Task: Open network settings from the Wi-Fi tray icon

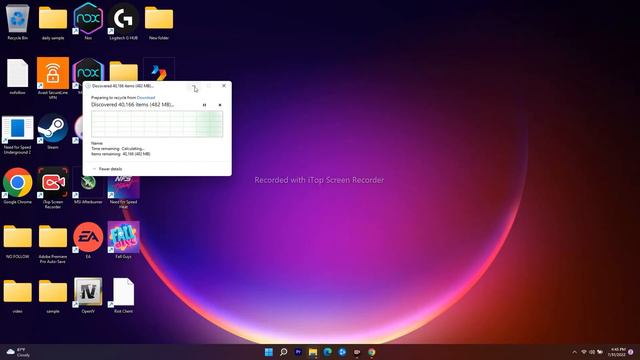Action: coord(584,352)
